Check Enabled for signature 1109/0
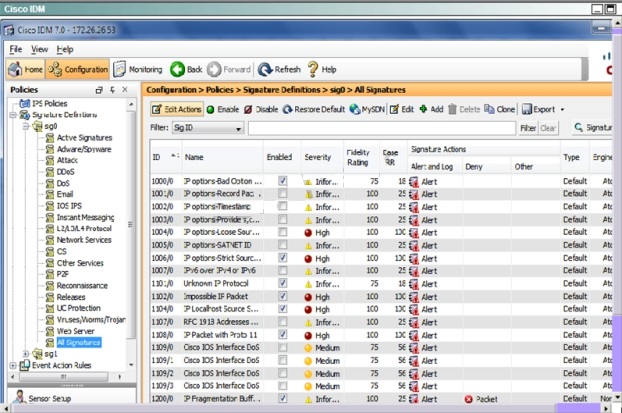The image size is (622, 413). pyautogui.click(x=282, y=348)
